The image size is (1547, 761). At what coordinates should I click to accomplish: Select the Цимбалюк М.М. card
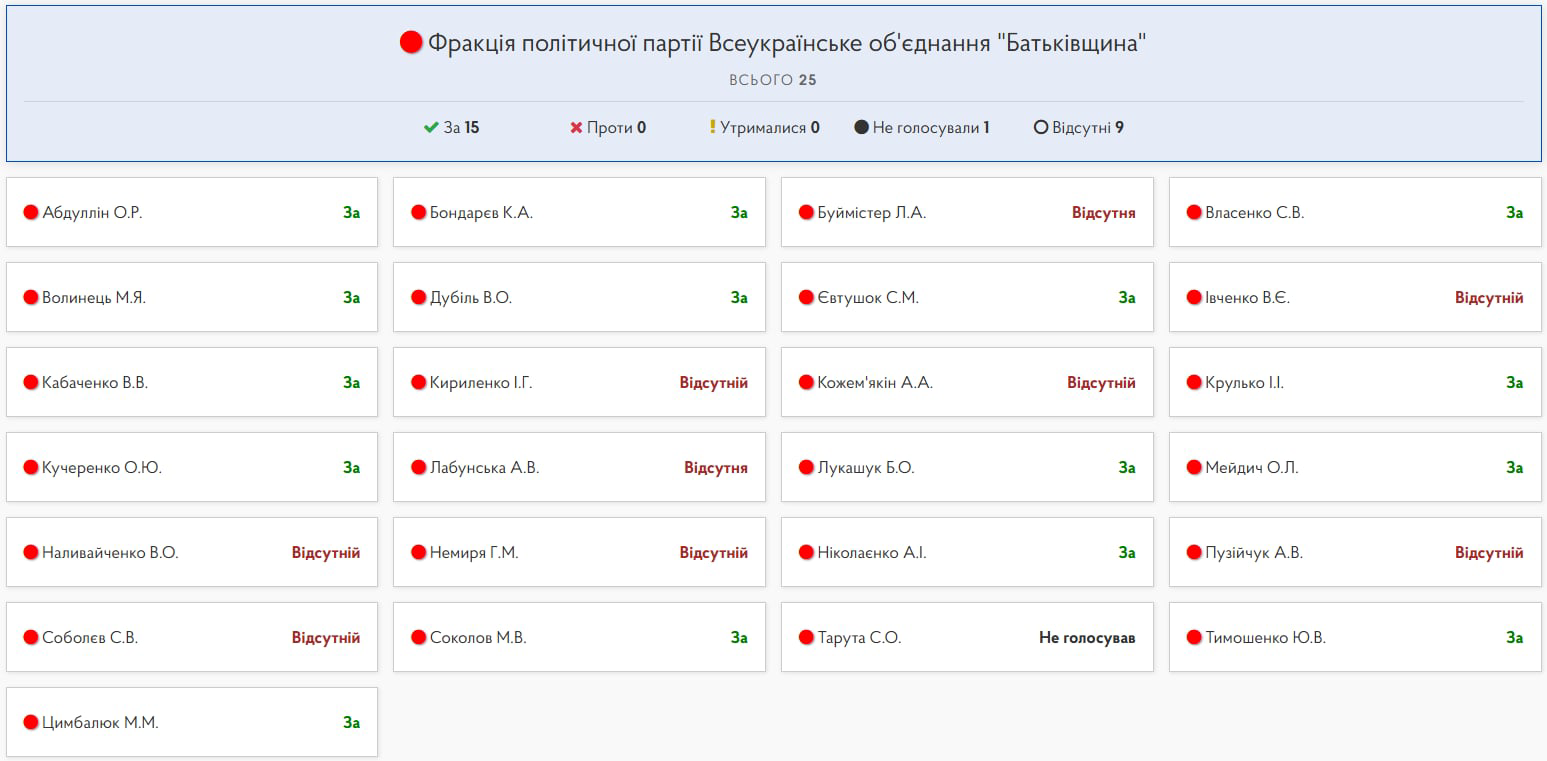(x=191, y=722)
